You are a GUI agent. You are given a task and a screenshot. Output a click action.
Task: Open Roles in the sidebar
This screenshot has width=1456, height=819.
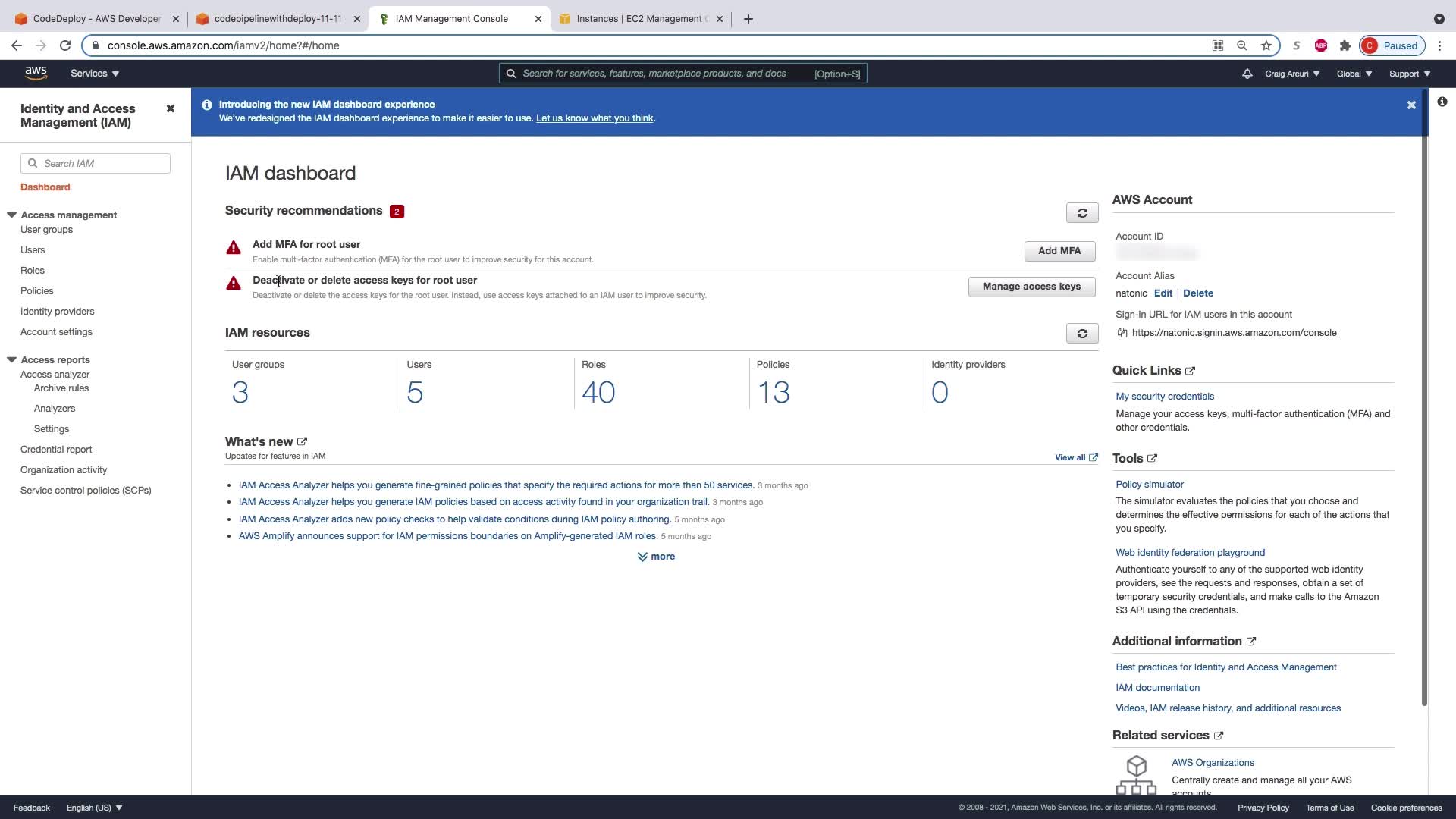coord(33,271)
